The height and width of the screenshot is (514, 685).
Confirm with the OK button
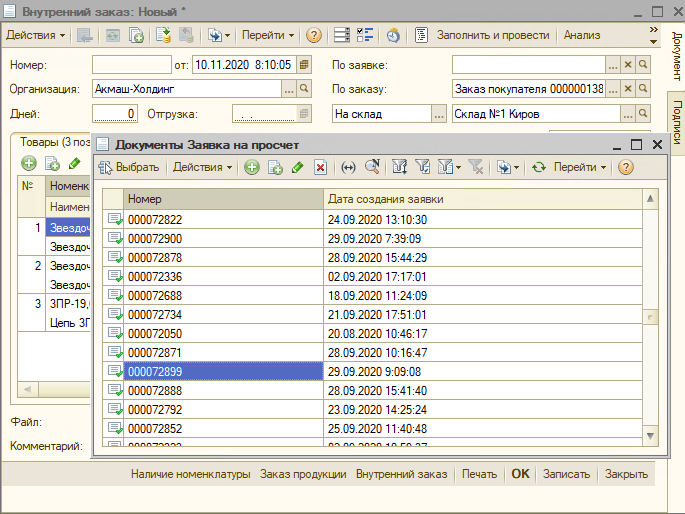click(520, 474)
